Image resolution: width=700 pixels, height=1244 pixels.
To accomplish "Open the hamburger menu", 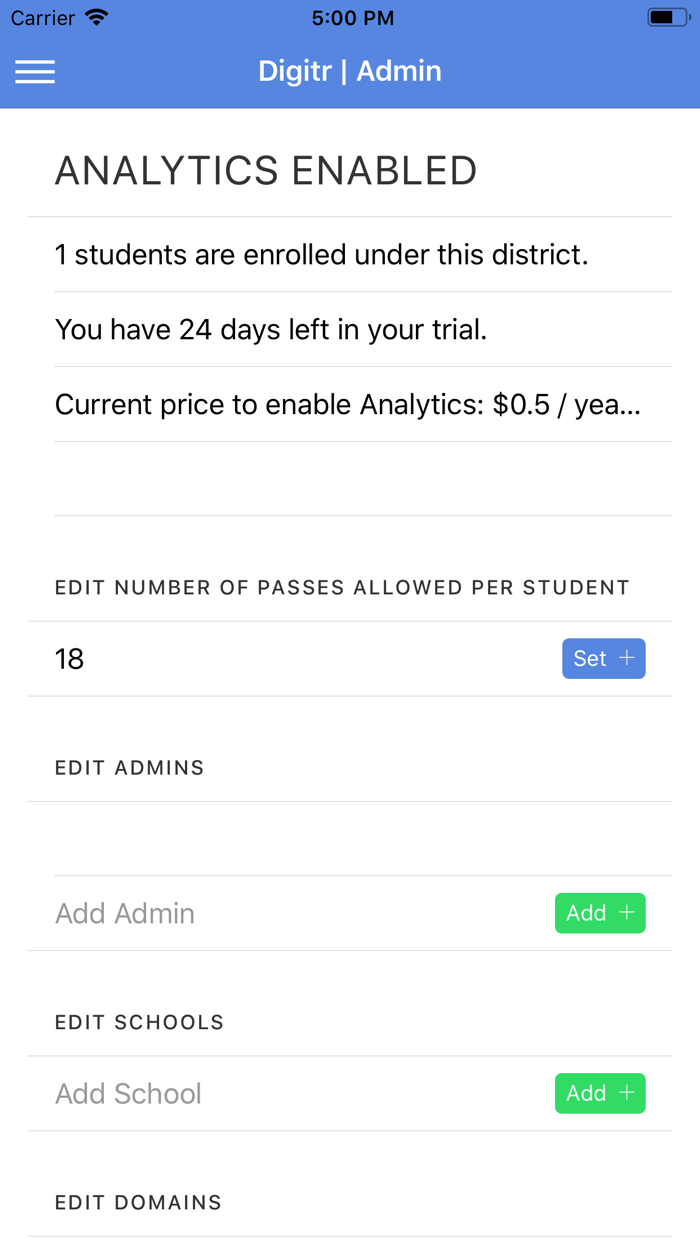I will (x=35, y=71).
